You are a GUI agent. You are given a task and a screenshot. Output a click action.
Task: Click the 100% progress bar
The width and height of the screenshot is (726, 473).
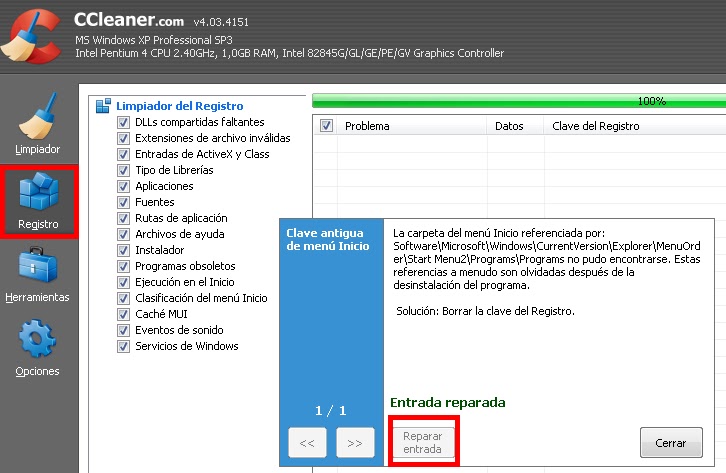tap(519, 101)
